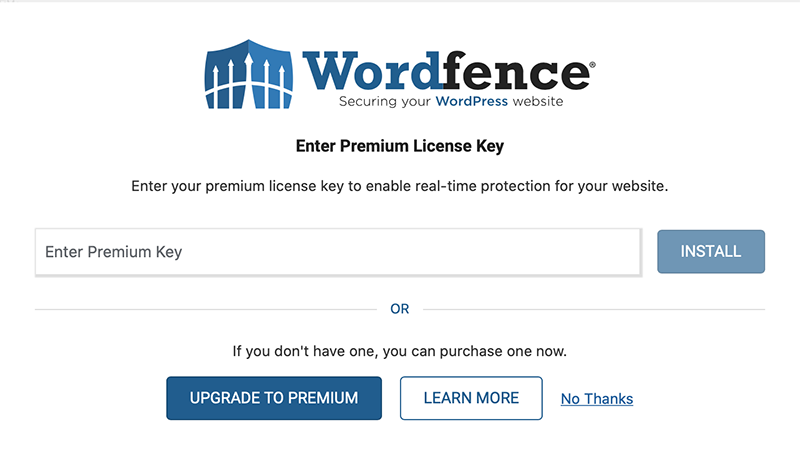Click the black "fence" part of wordmark
800x455 pixels.
(x=514, y=71)
